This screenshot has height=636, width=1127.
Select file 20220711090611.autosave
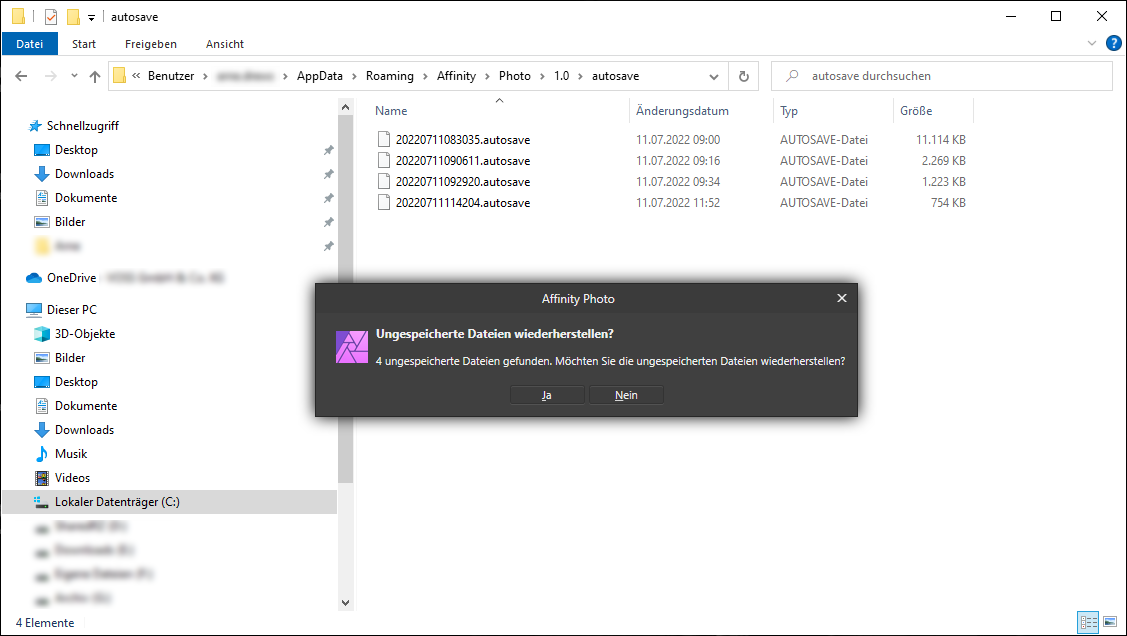coord(463,161)
